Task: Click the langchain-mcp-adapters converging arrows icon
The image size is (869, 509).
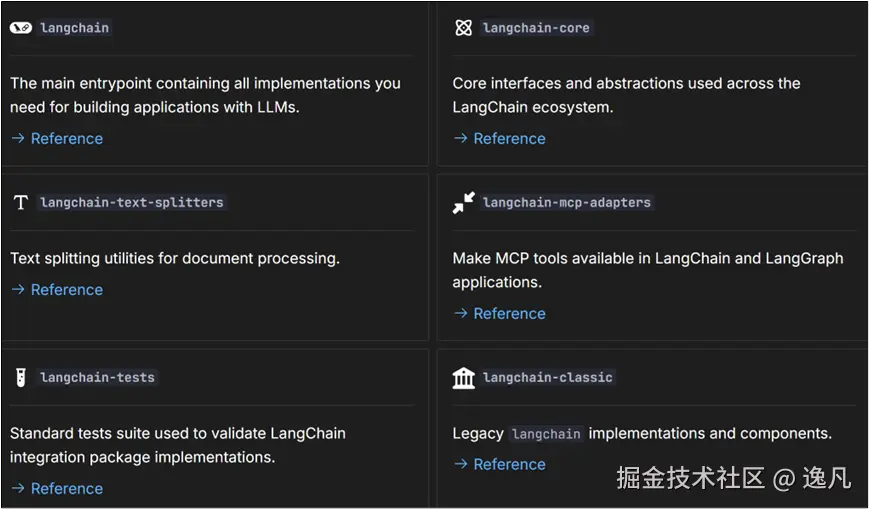Action: tap(463, 203)
